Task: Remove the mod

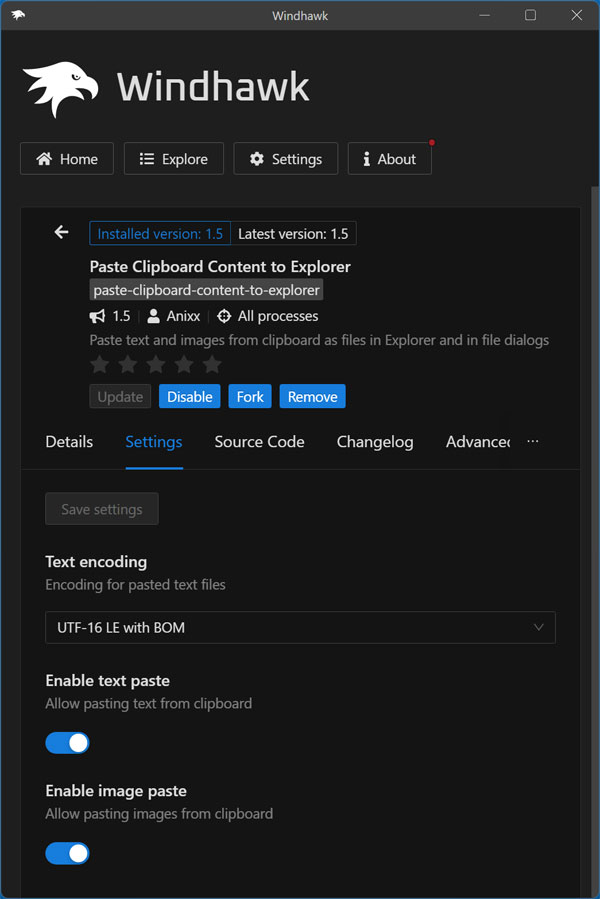Action: point(313,397)
